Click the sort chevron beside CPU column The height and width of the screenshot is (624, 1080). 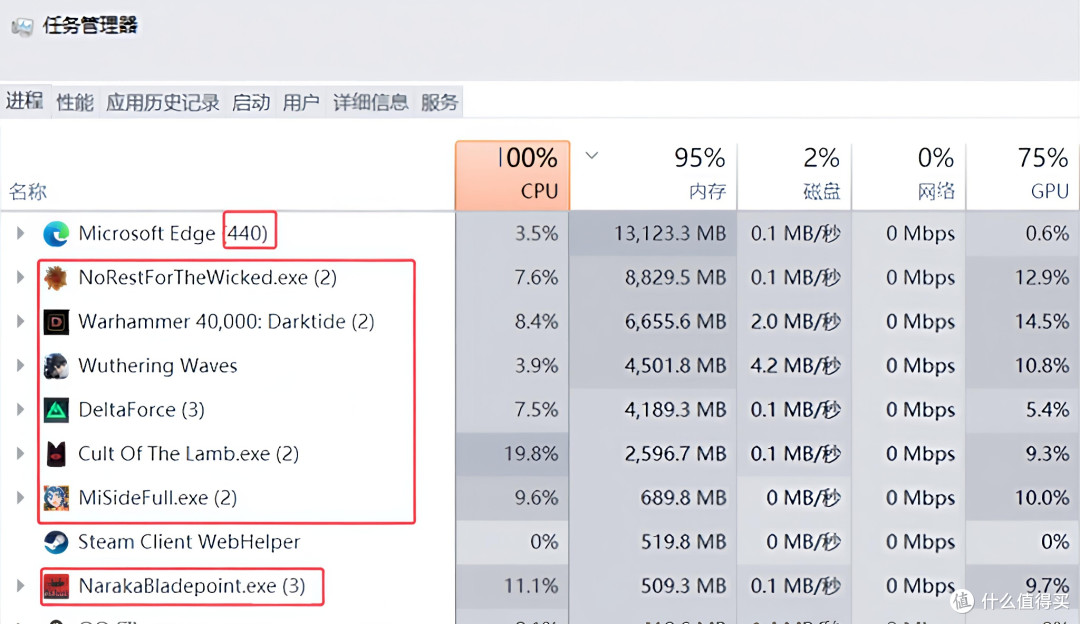pos(592,156)
